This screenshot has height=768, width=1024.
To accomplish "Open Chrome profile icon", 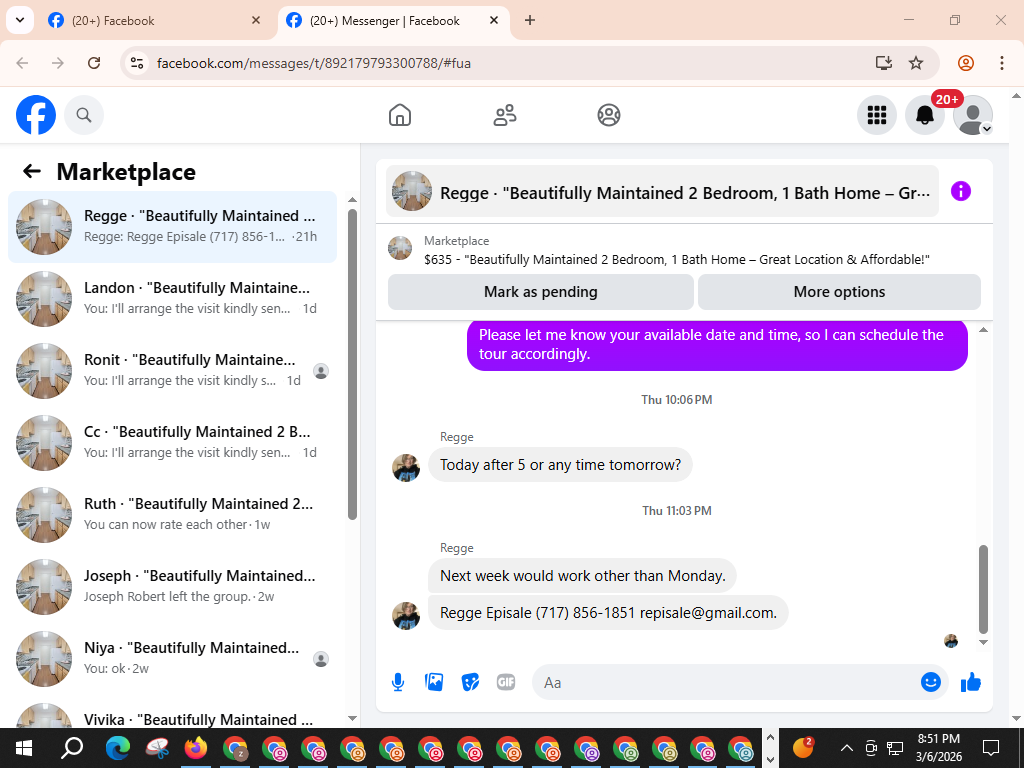I will pos(966,63).
